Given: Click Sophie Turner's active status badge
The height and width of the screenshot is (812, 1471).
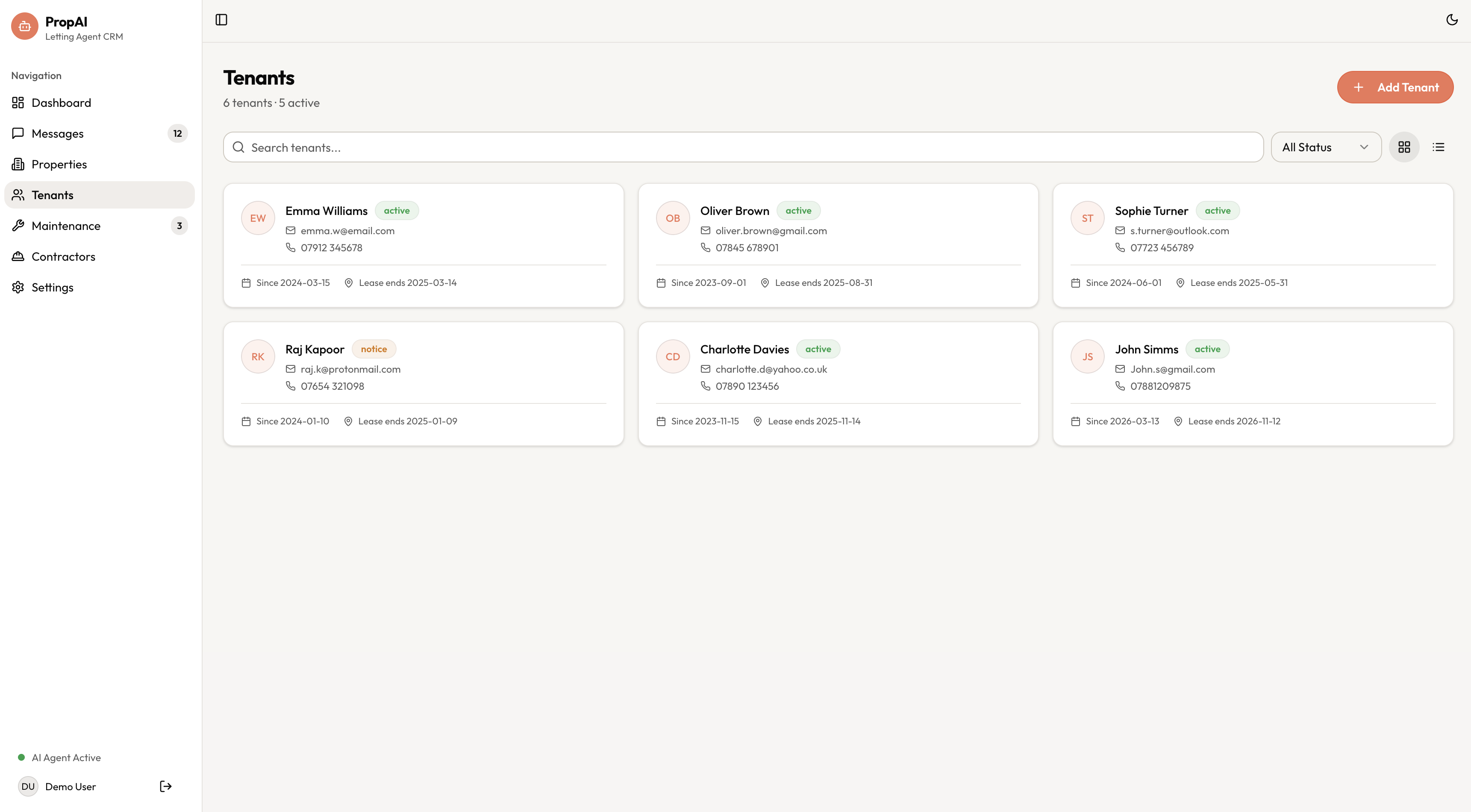Looking at the screenshot, I should (x=1217, y=211).
